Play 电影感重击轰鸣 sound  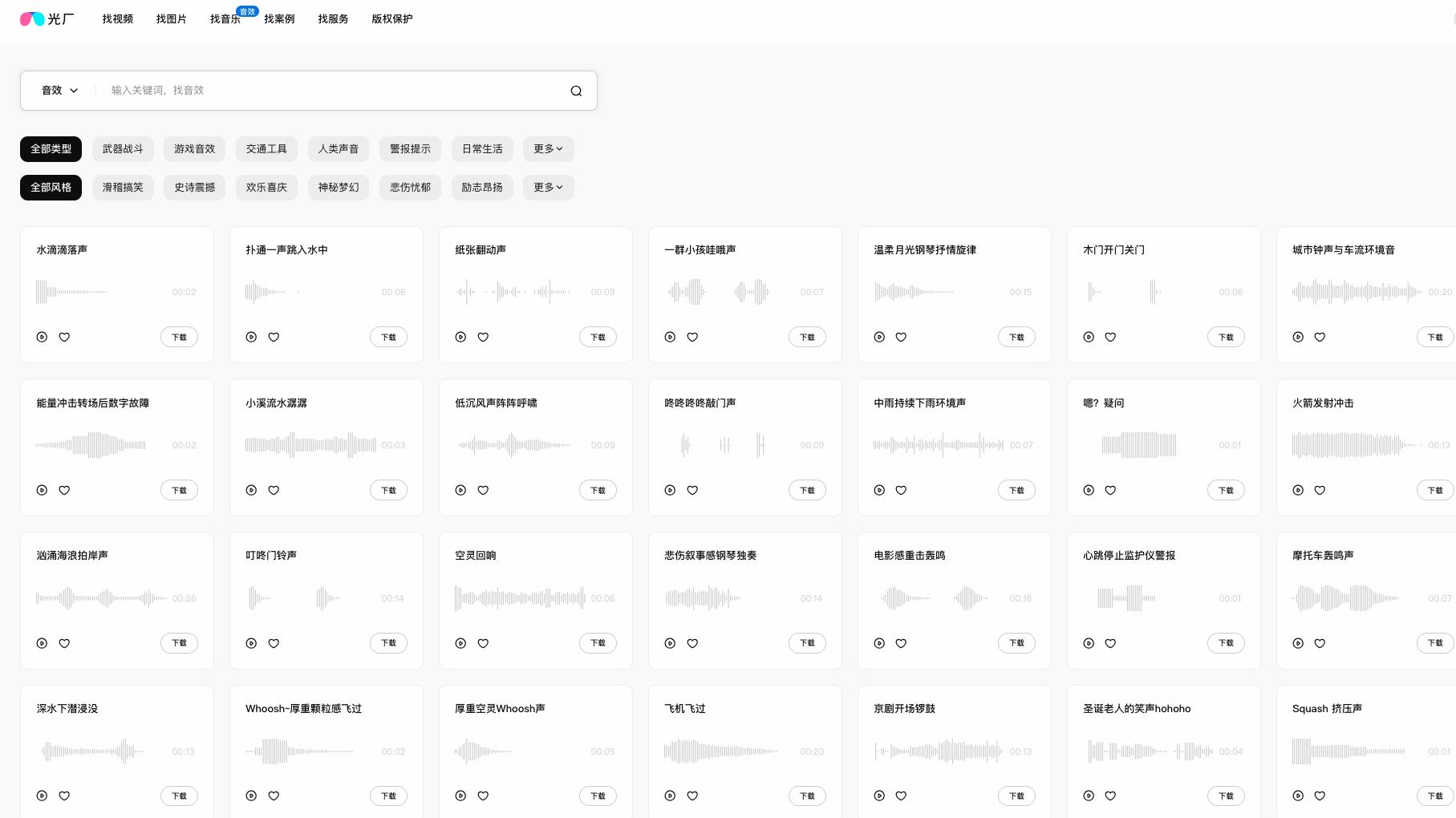(879, 643)
